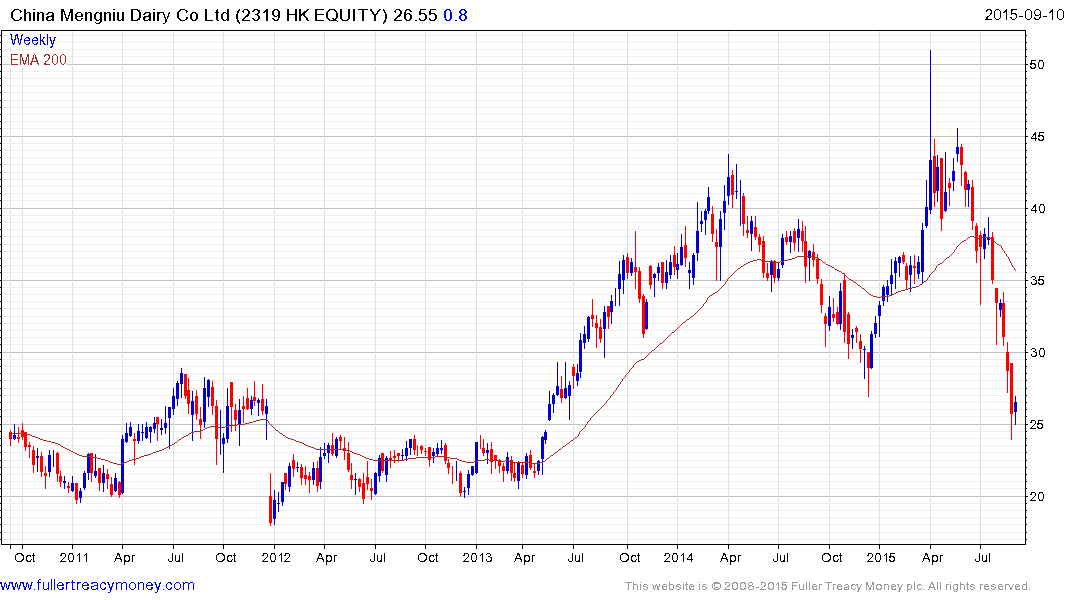Click the 35 price axis label
The image size is (1075, 600).
(1037, 280)
